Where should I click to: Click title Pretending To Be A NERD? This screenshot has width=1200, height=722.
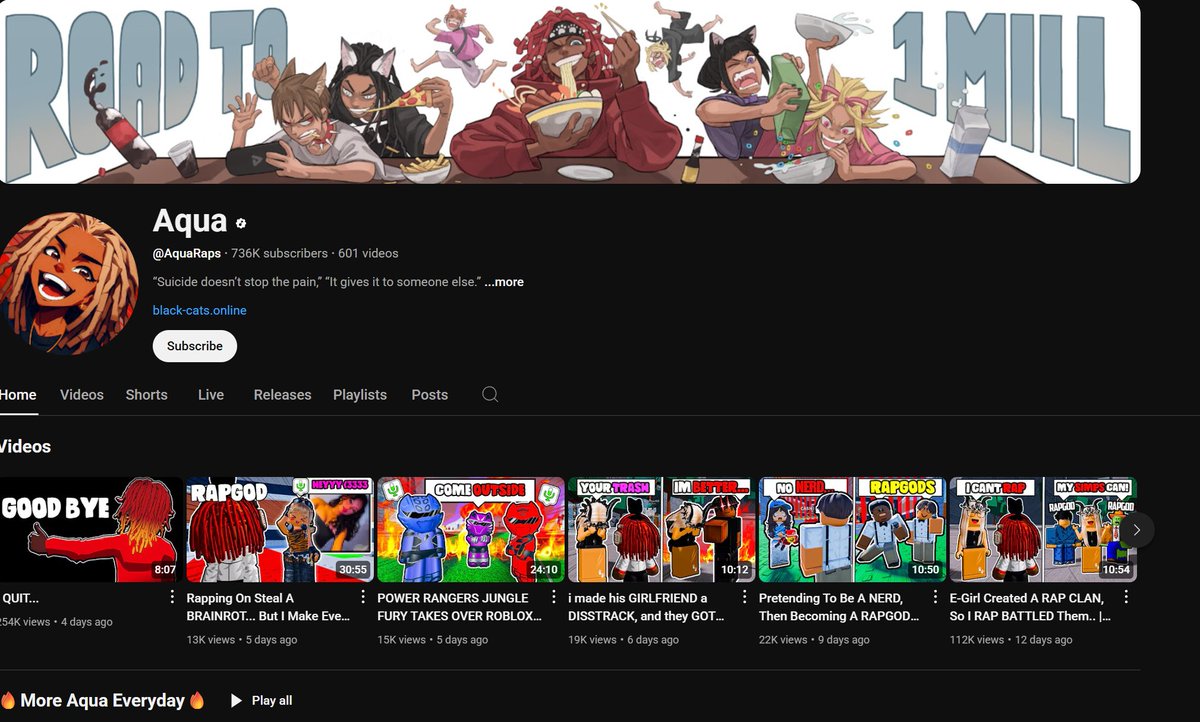click(839, 607)
